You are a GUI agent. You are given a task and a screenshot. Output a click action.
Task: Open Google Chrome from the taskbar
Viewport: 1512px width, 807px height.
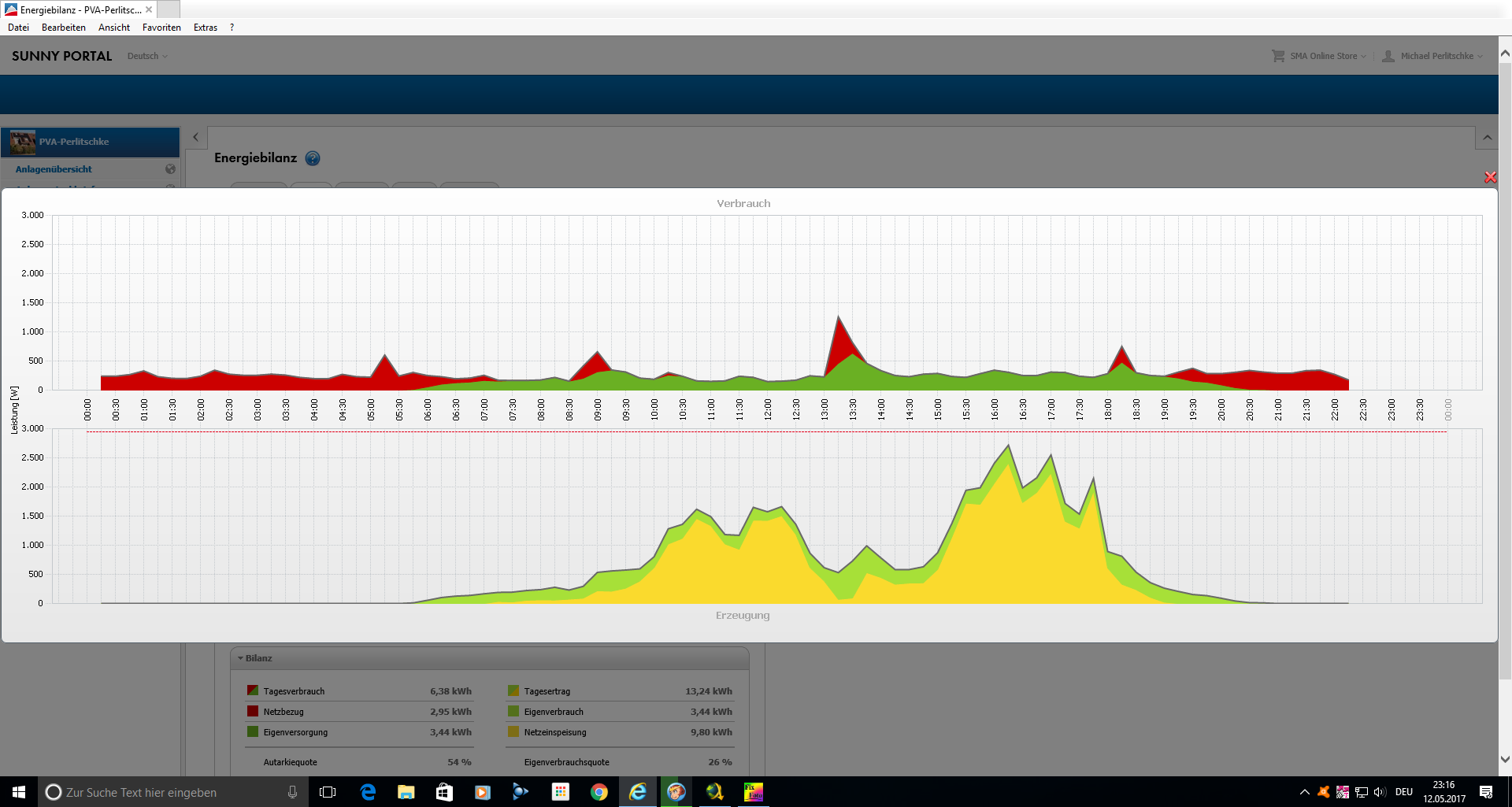point(599,792)
